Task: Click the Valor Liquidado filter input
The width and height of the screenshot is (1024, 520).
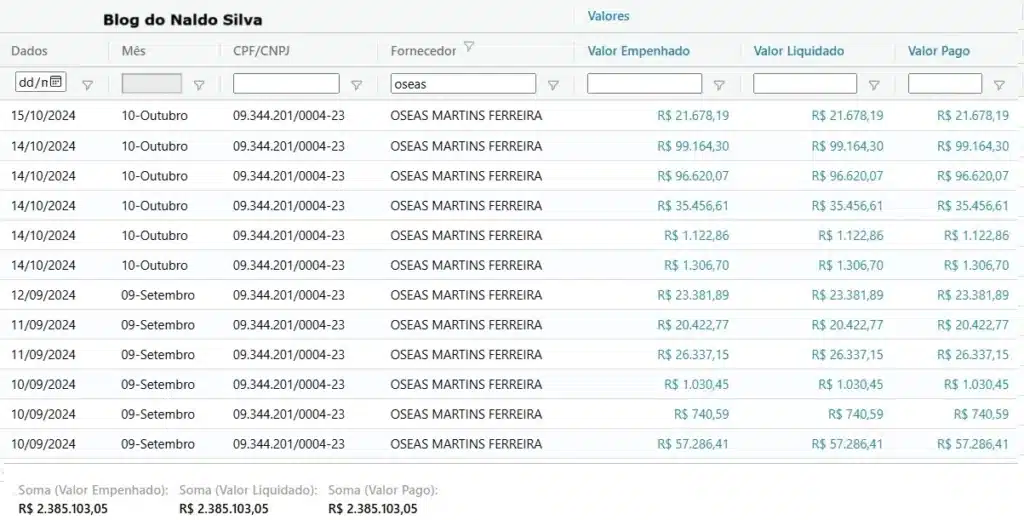Action: coord(805,84)
